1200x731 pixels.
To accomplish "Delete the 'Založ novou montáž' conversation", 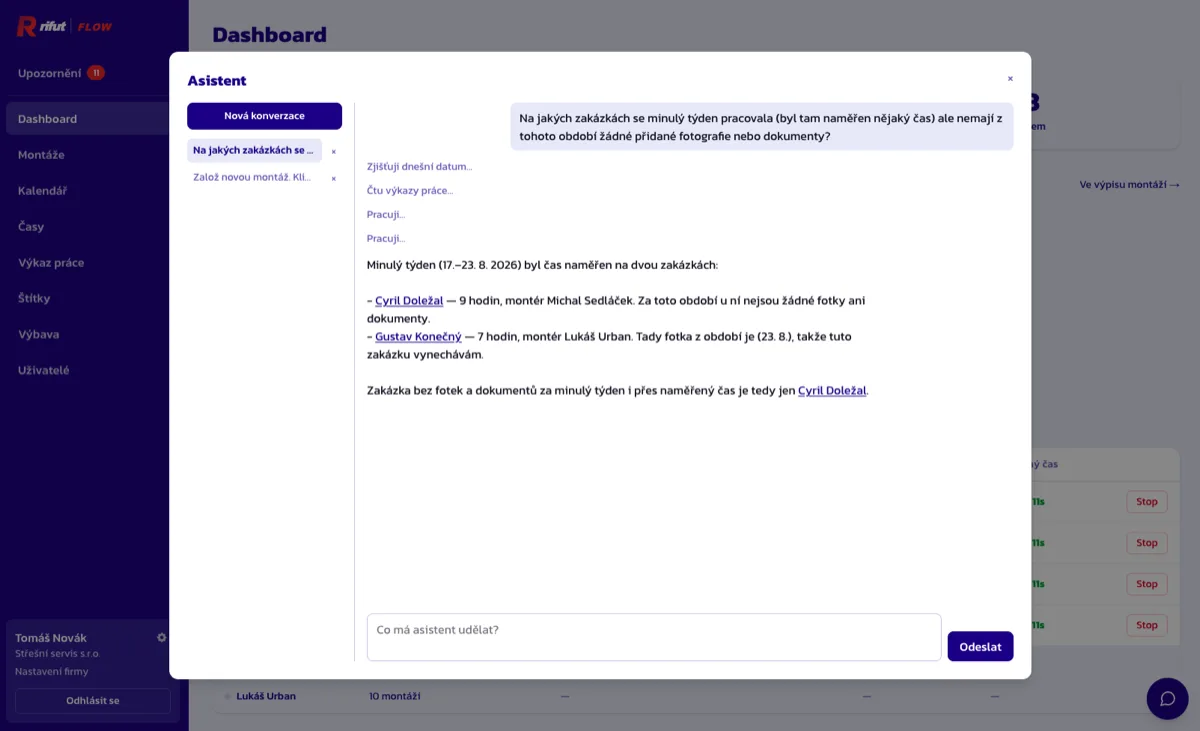I will point(334,178).
